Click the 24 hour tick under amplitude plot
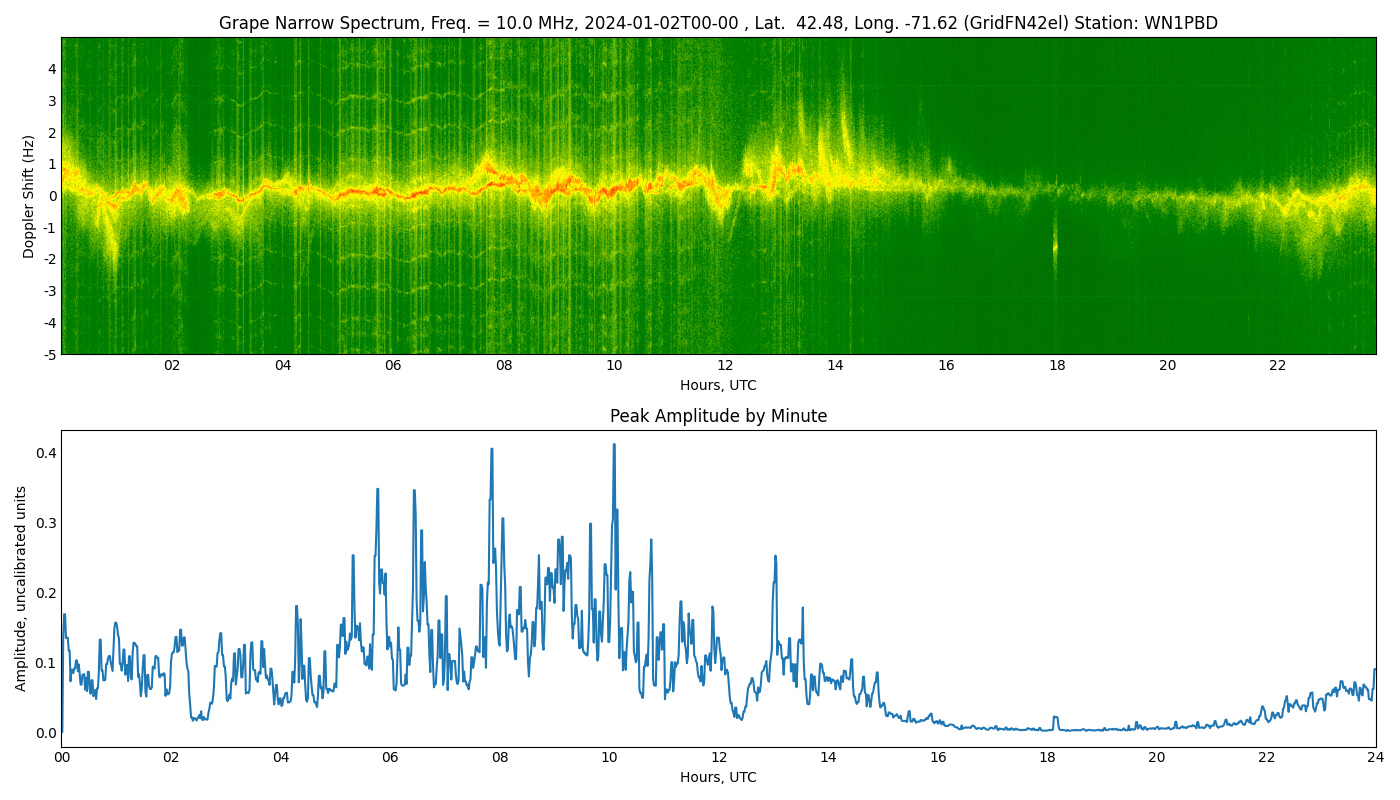Image resolution: width=1400 pixels, height=800 pixels. (1376, 758)
